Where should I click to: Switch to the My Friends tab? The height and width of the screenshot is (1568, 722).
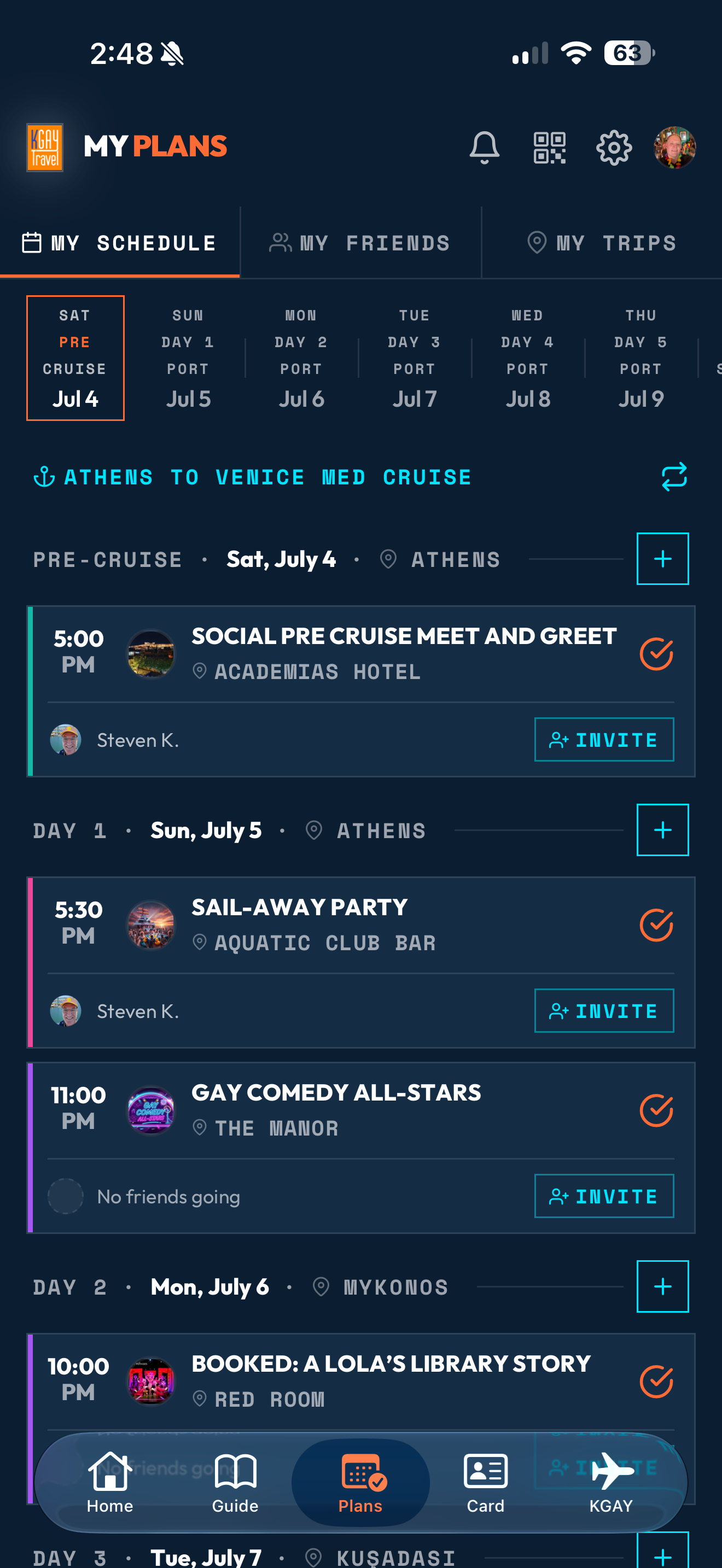point(360,243)
